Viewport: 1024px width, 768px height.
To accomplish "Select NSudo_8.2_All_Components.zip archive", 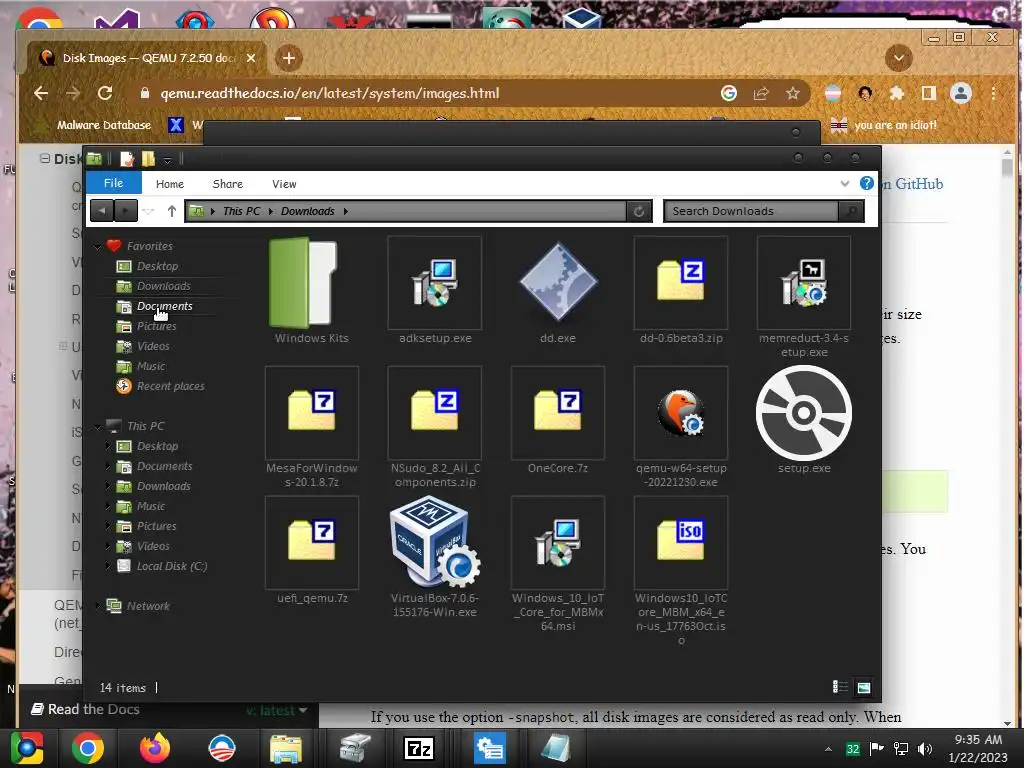I will tap(435, 427).
